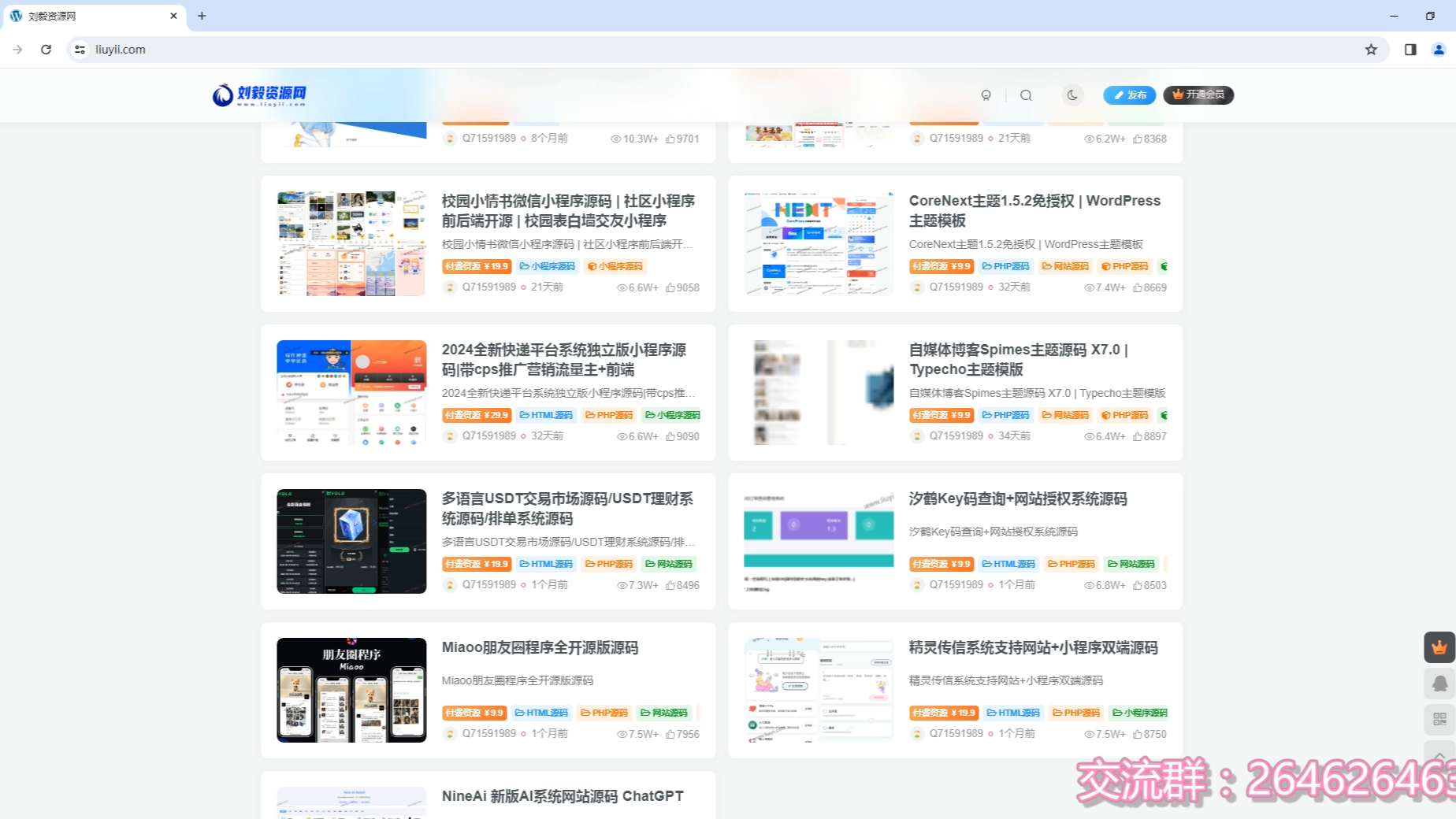Click 付费资源 ¥19.9 tag on 校园小情书 card
1456x819 pixels.
477,266
